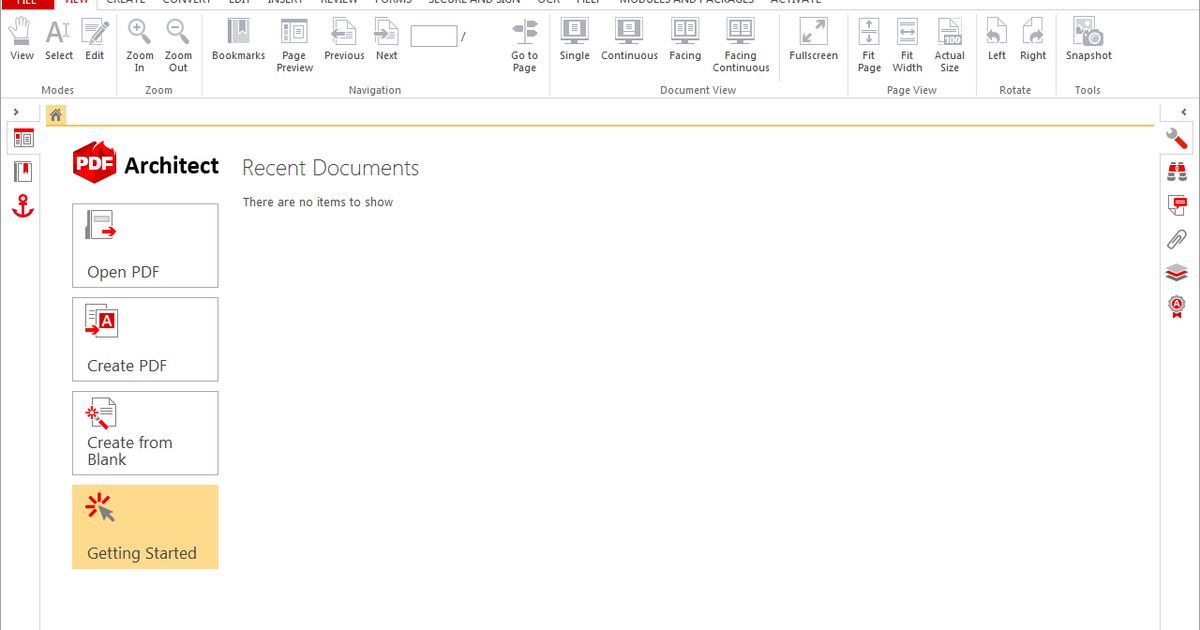This screenshot has height=630, width=1200.
Task: Switch to the CONVERT ribbon tab
Action: [x=186, y=2]
